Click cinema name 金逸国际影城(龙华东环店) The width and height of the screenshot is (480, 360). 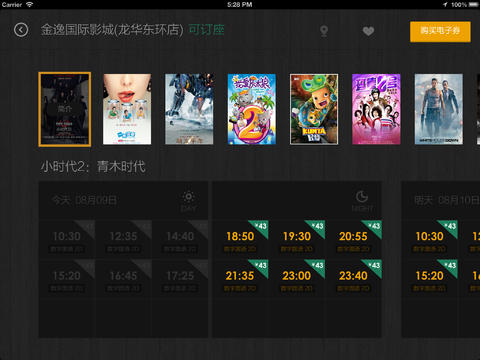coord(112,30)
